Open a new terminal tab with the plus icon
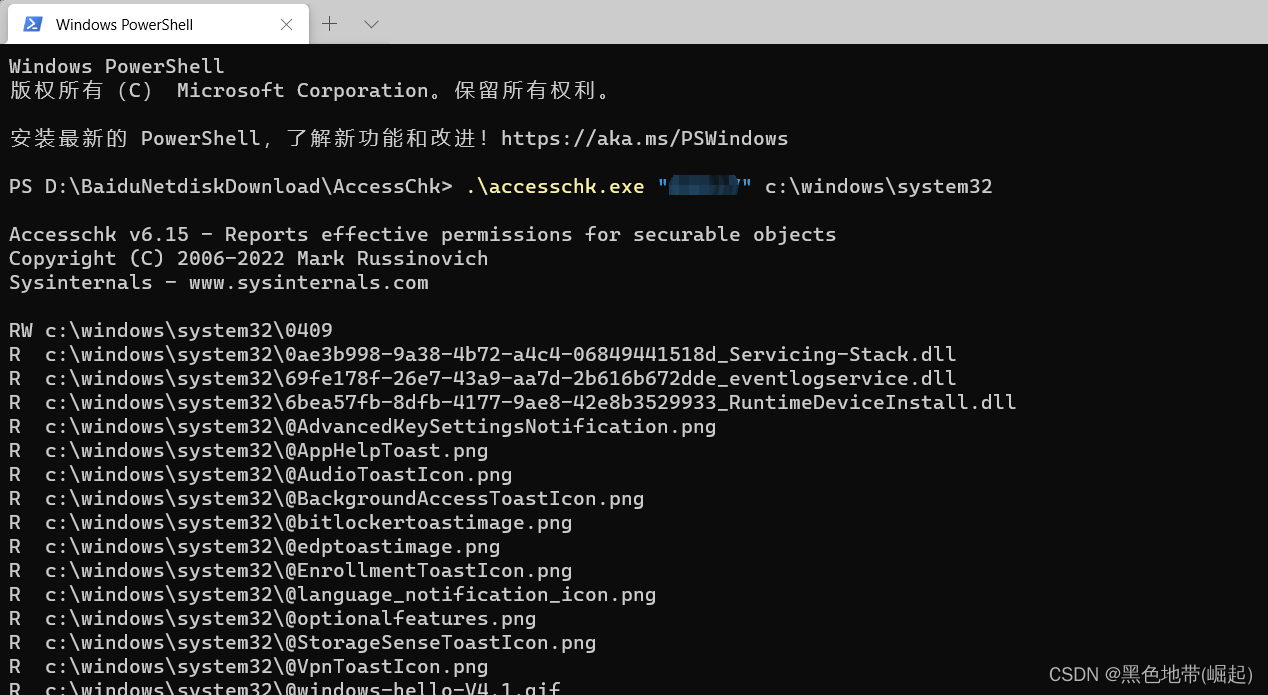The width and height of the screenshot is (1268, 695). tap(329, 23)
